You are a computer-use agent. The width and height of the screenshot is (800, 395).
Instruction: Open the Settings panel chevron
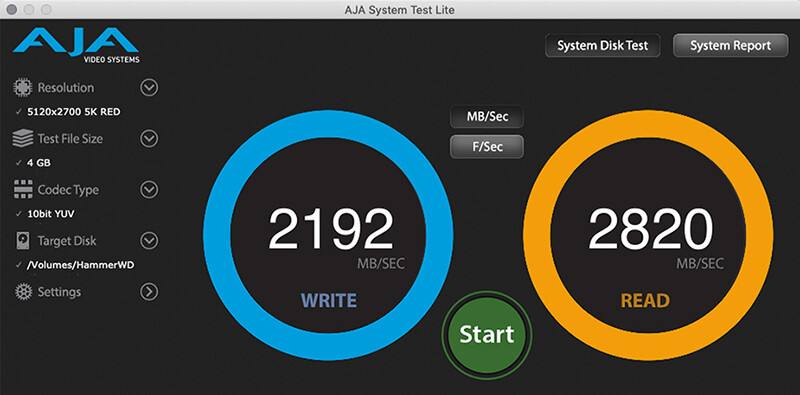pyautogui.click(x=149, y=292)
